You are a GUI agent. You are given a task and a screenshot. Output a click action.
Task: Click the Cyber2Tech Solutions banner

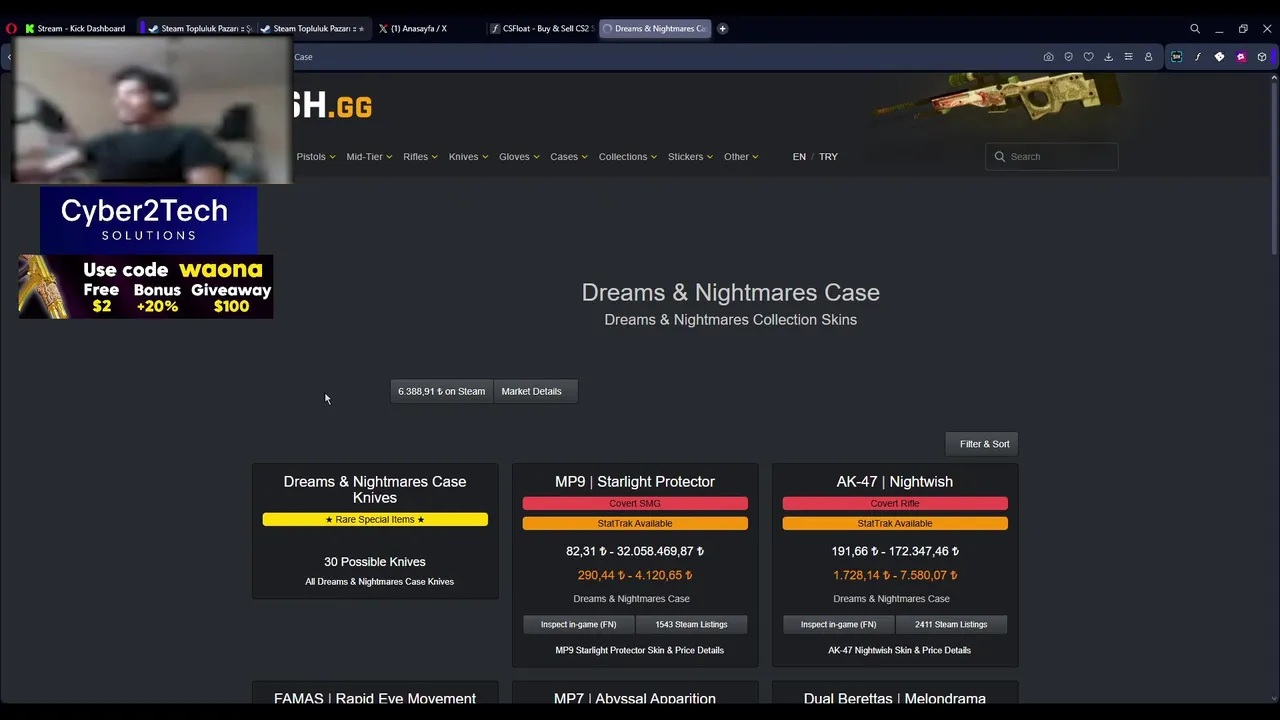tap(148, 220)
